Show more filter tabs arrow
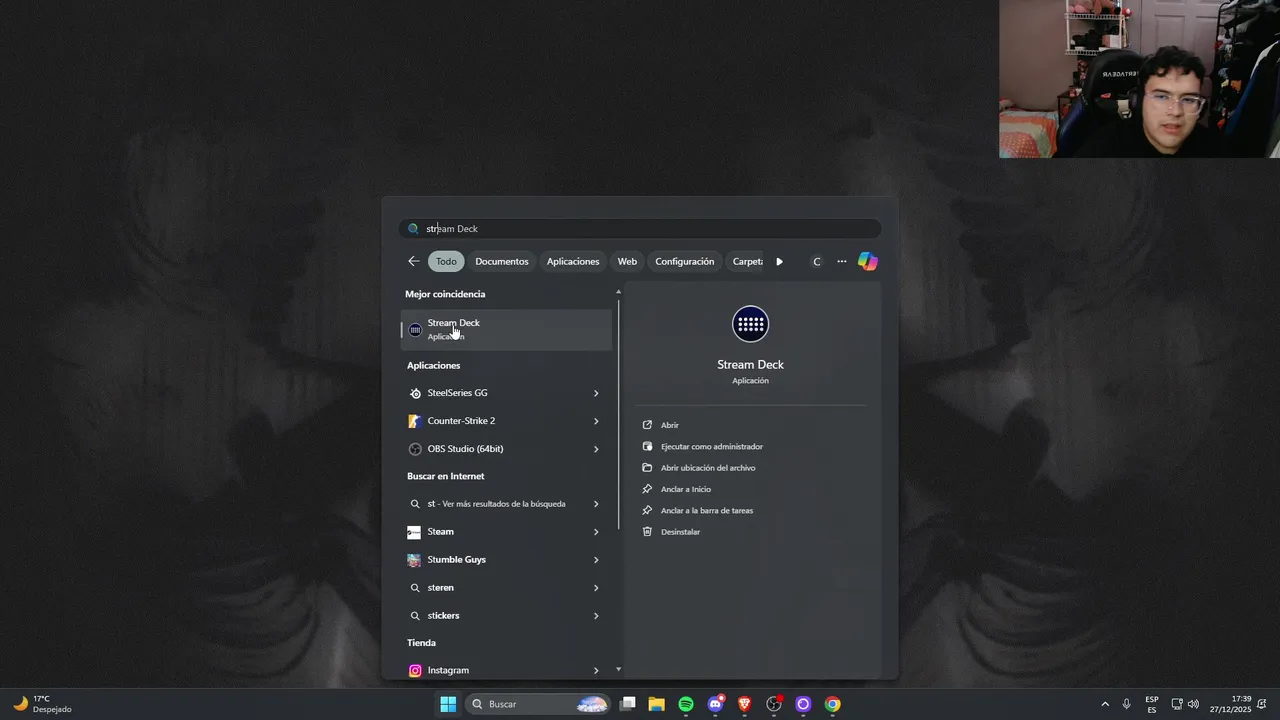 779,261
